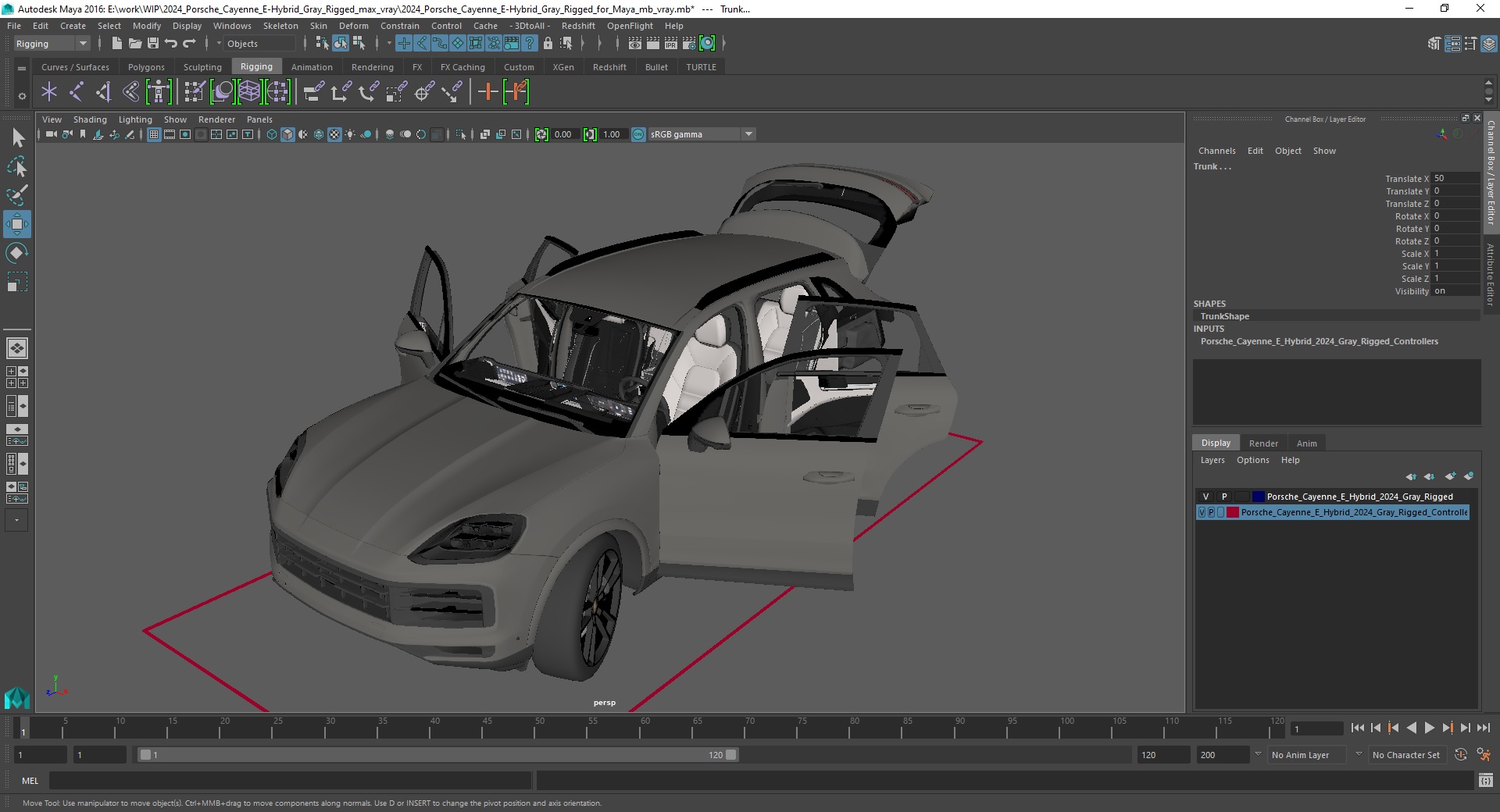Open the Deform menu
Screen dimensions: 1500x812
pos(354,26)
